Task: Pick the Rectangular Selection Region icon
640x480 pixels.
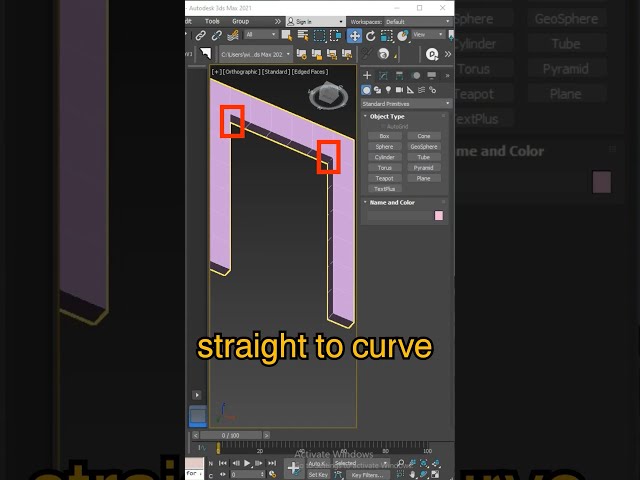Action: click(x=319, y=36)
